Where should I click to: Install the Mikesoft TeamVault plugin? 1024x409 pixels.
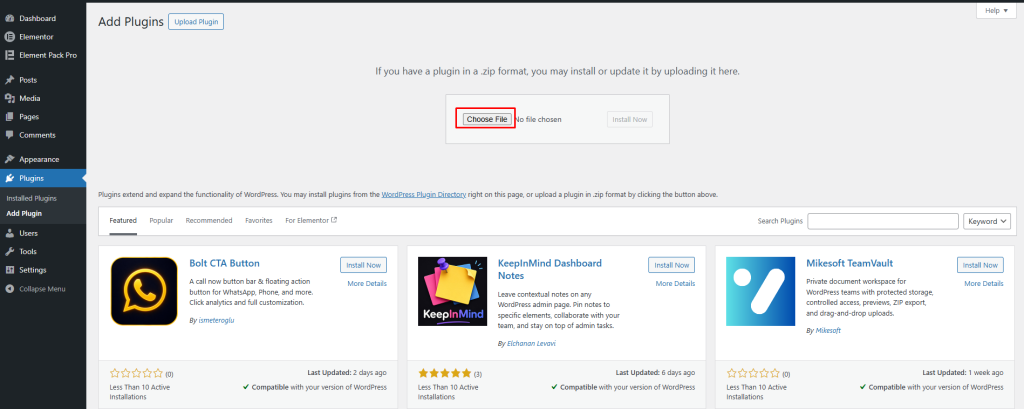point(980,265)
